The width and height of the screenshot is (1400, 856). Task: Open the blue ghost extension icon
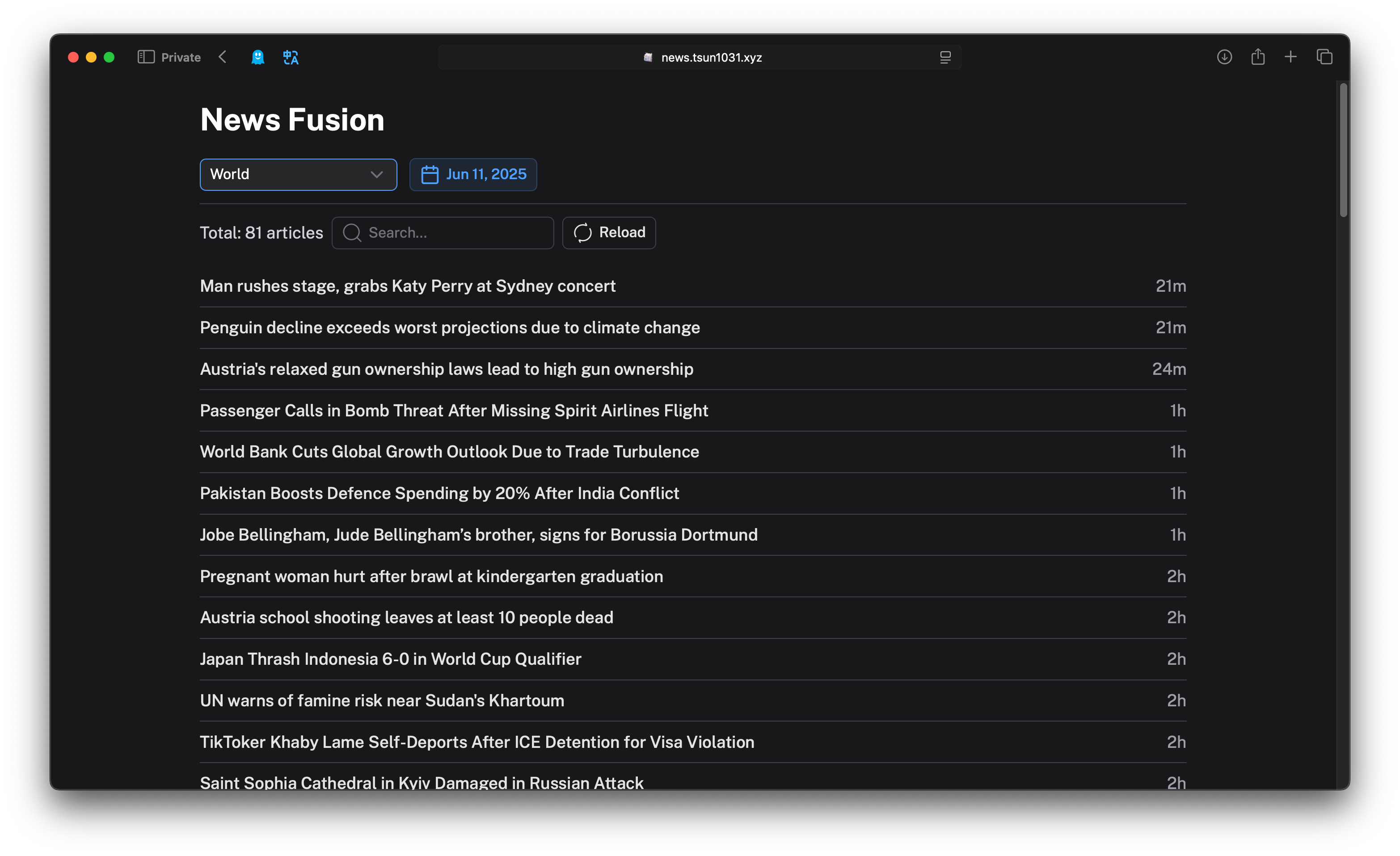258,57
